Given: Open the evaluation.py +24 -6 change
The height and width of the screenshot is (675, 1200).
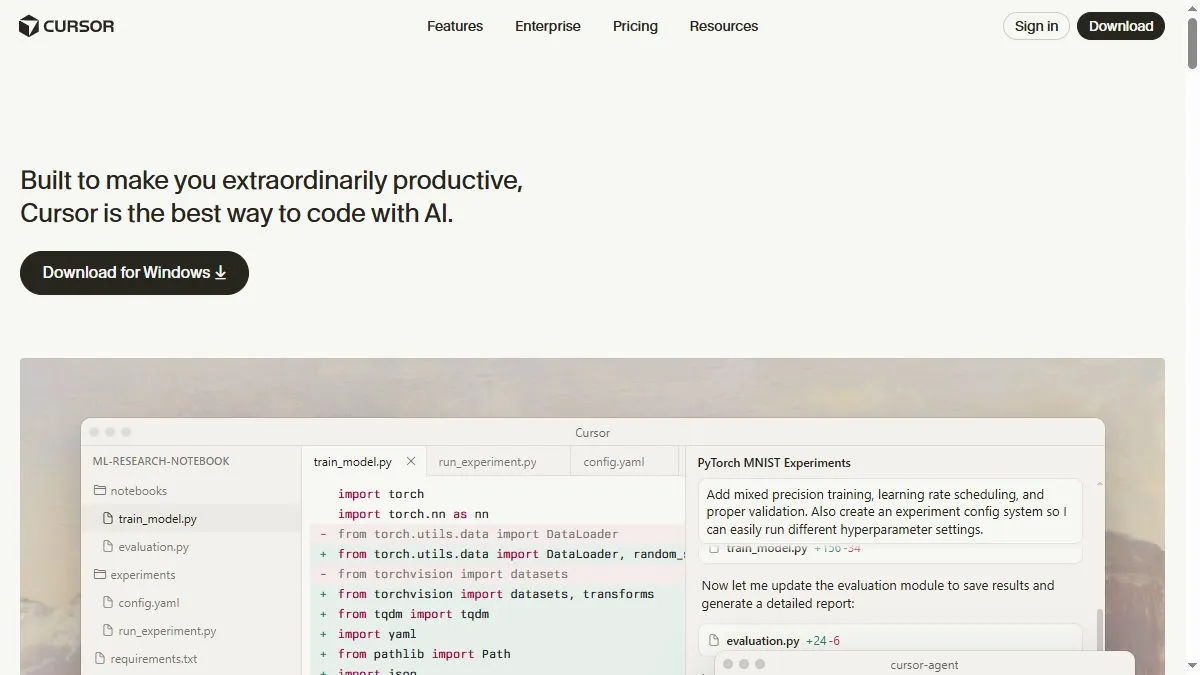Looking at the screenshot, I should click(x=890, y=640).
